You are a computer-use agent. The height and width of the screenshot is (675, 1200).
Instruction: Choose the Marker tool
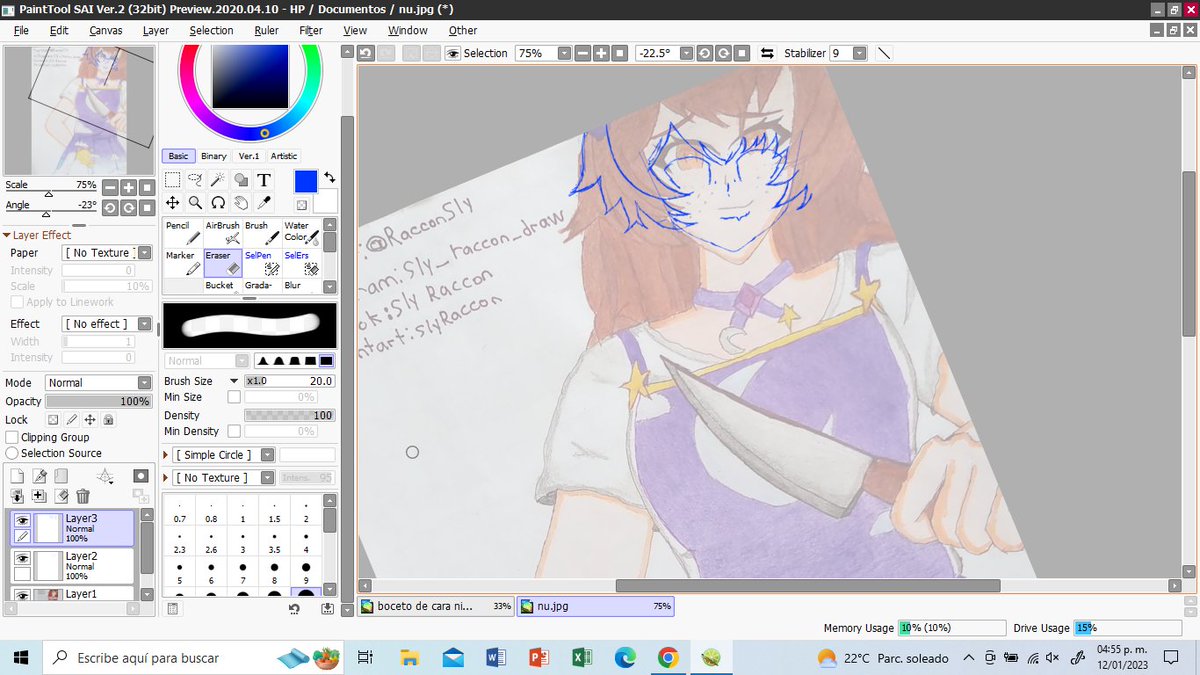coord(182,262)
